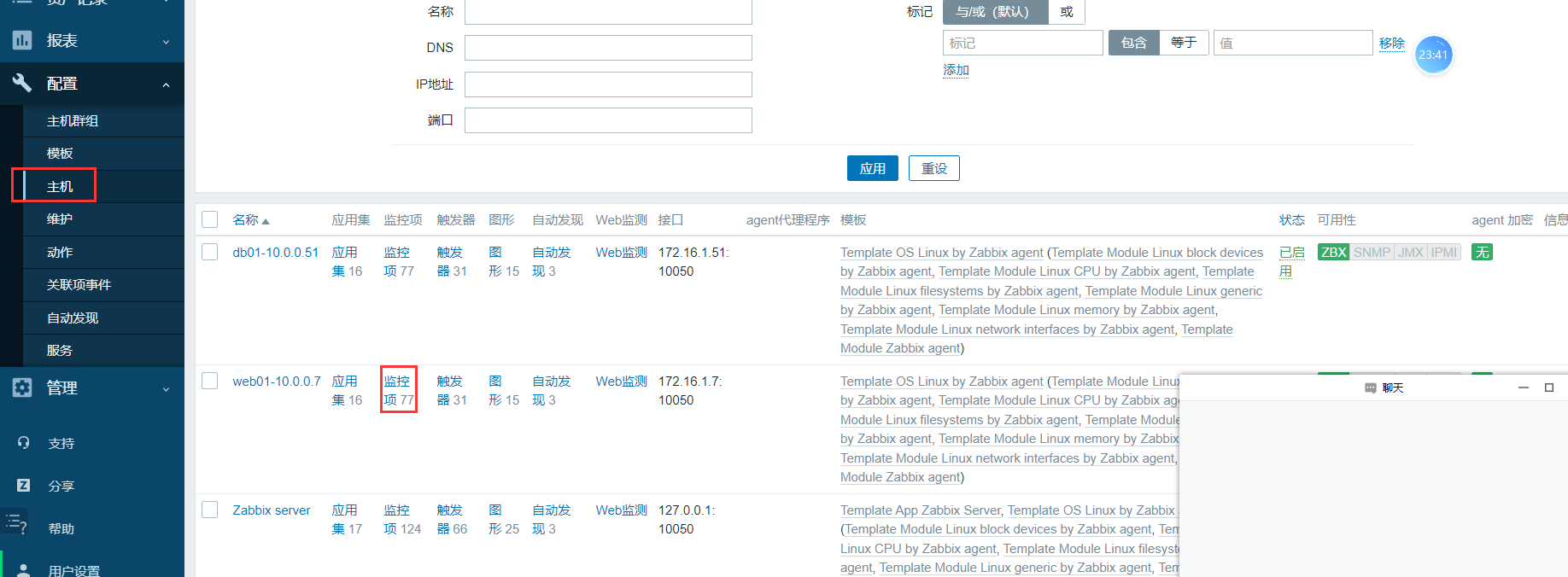Click the Administration gear icon

click(22, 388)
